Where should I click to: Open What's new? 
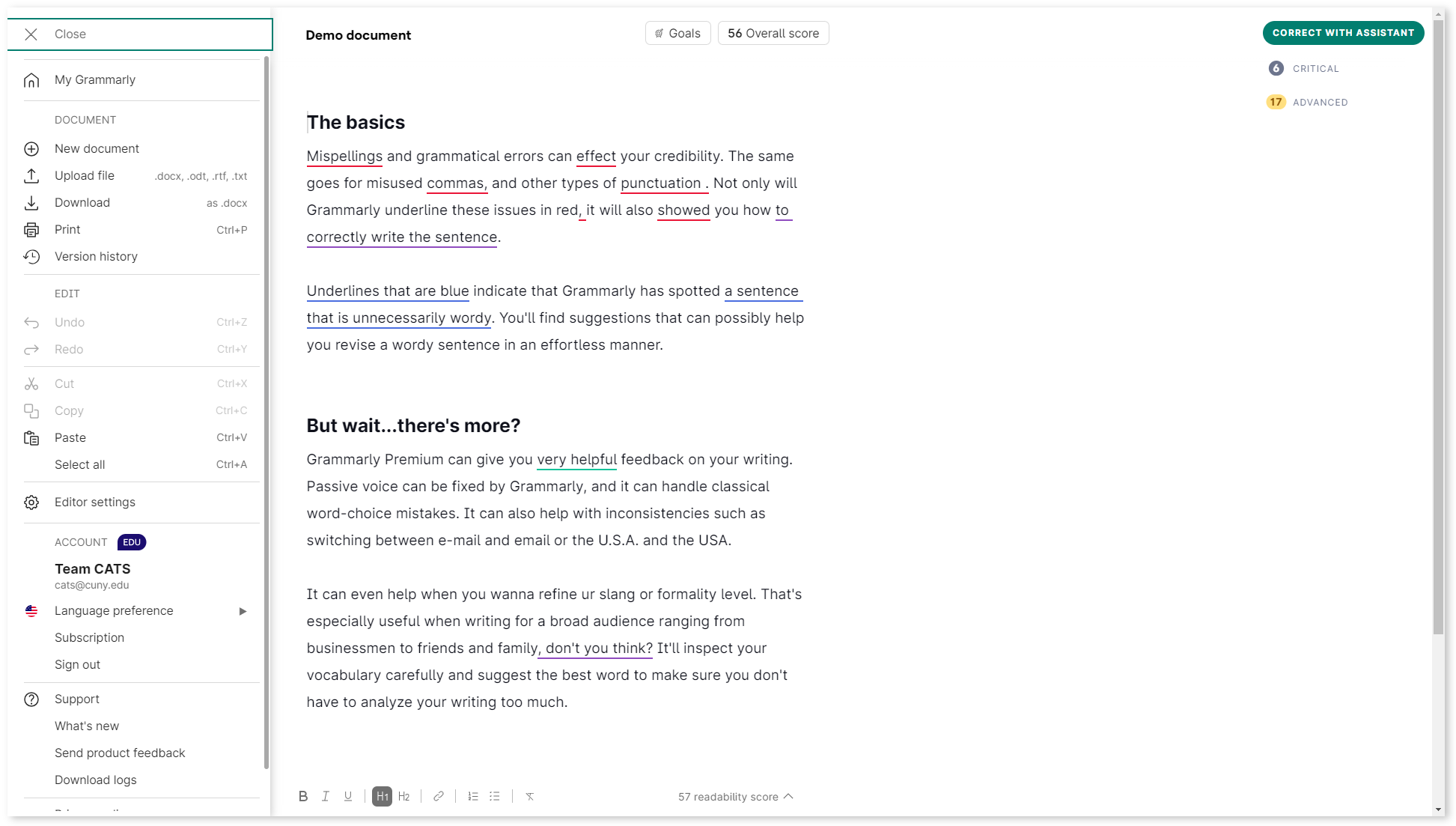pyautogui.click(x=87, y=726)
